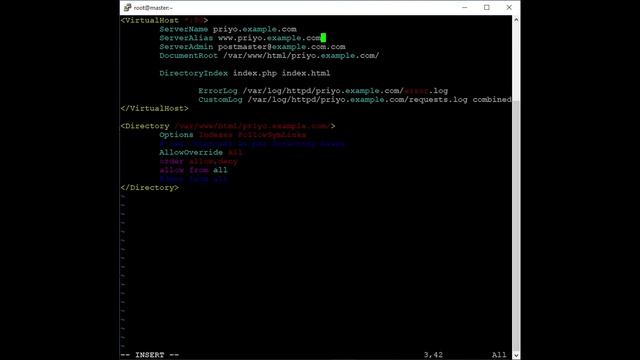Click the opening <VirtualHost tag

click(x=150, y=20)
